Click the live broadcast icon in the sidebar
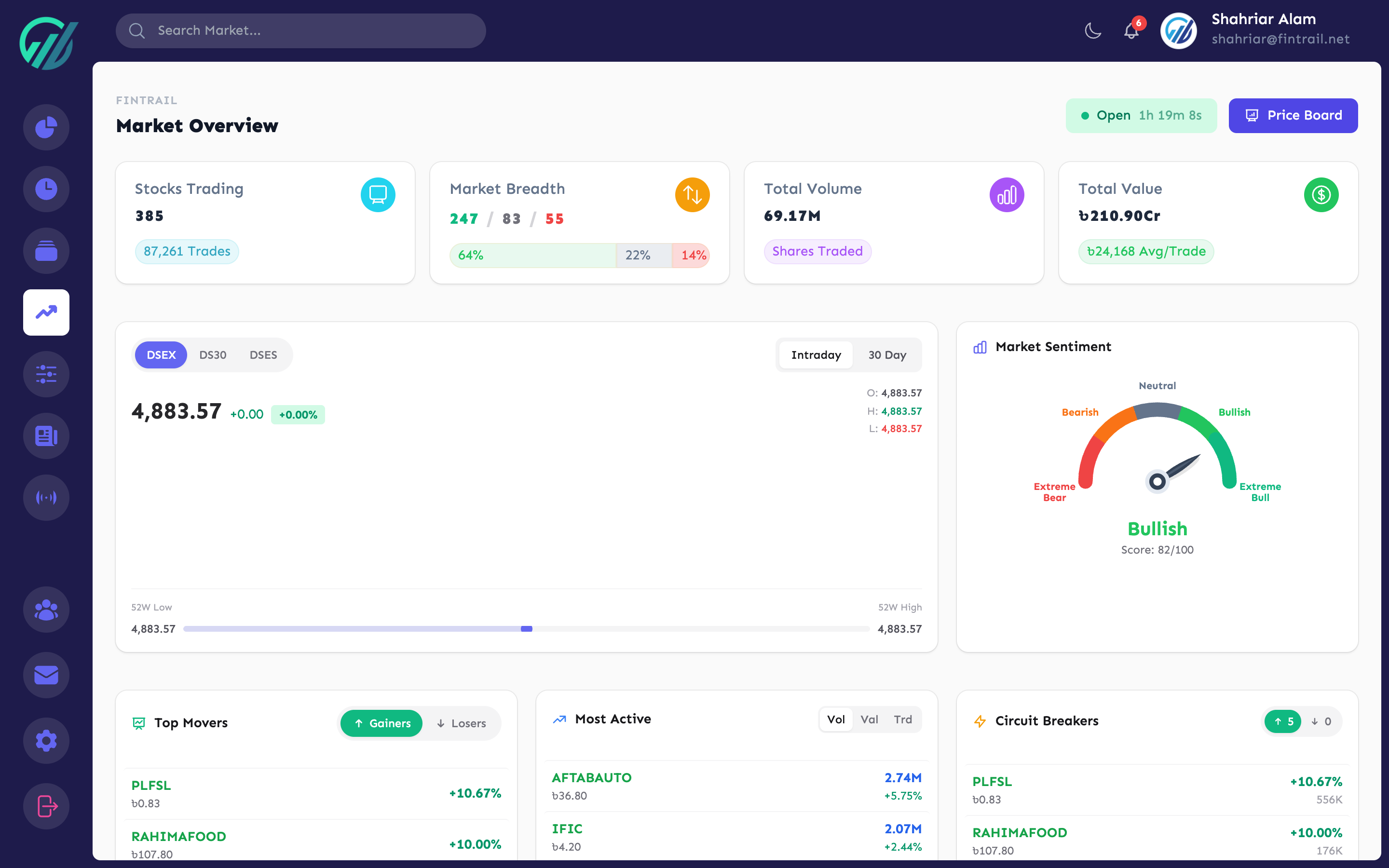 tap(46, 498)
